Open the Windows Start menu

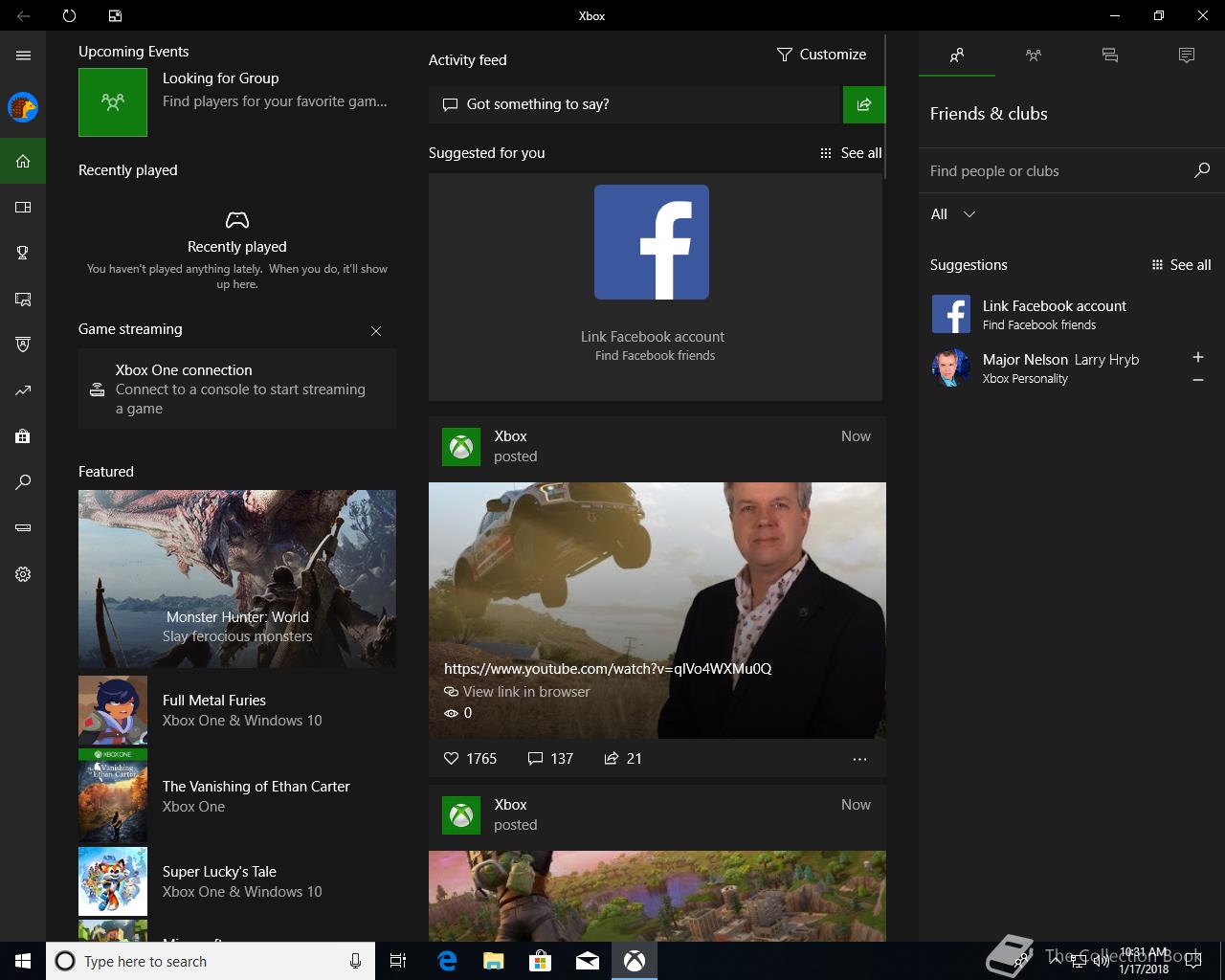tap(23, 961)
